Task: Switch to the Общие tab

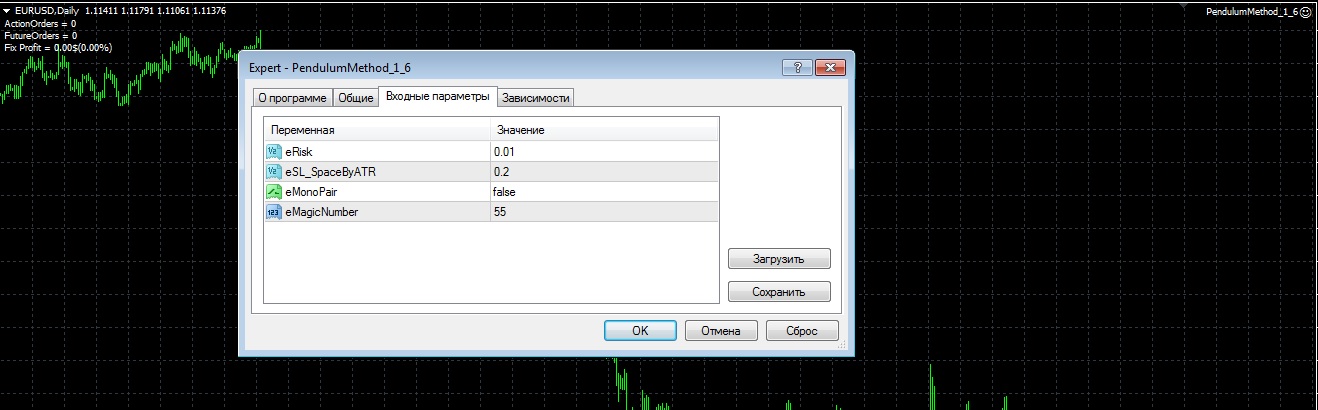Action: [355, 98]
